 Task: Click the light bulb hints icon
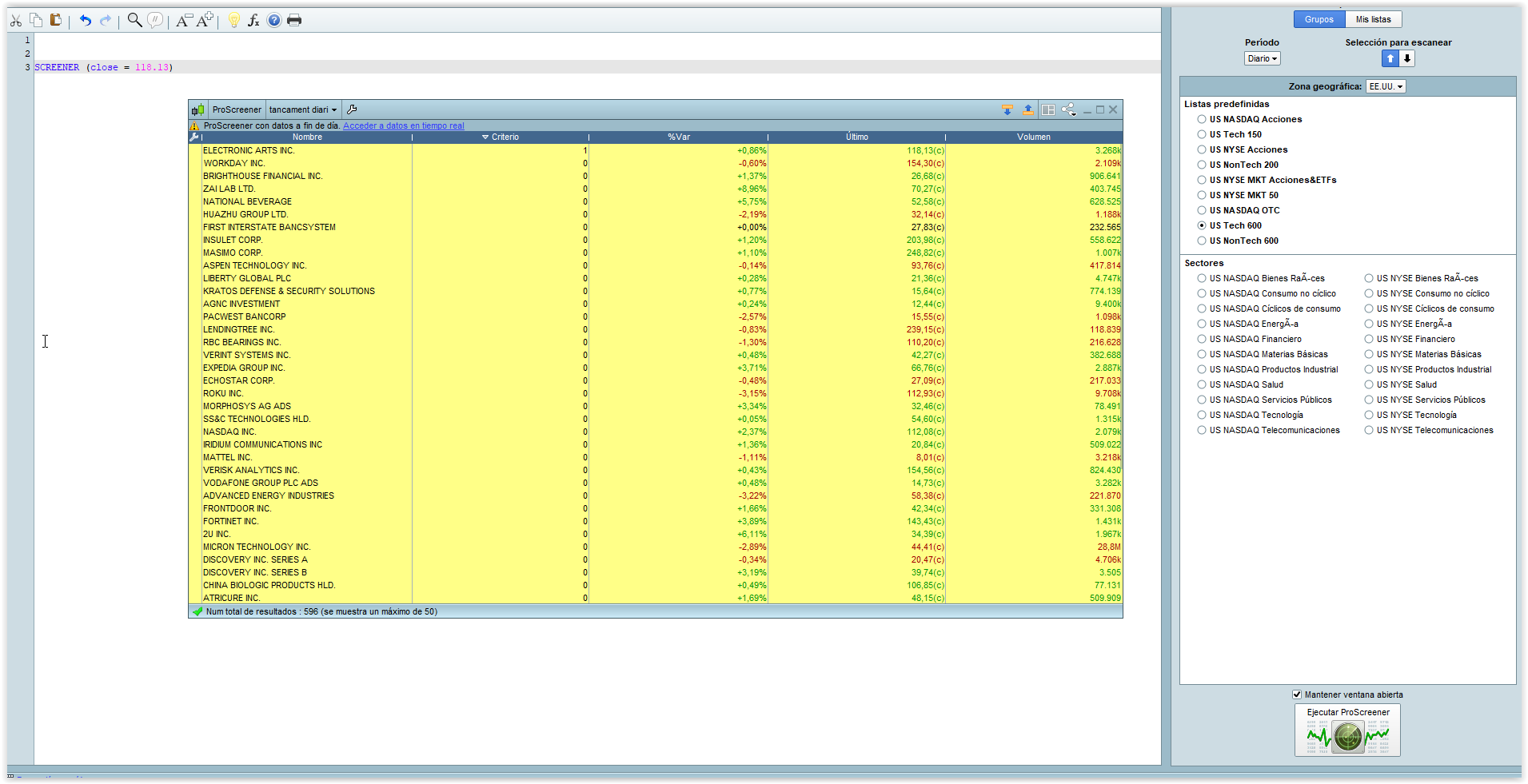point(234,20)
